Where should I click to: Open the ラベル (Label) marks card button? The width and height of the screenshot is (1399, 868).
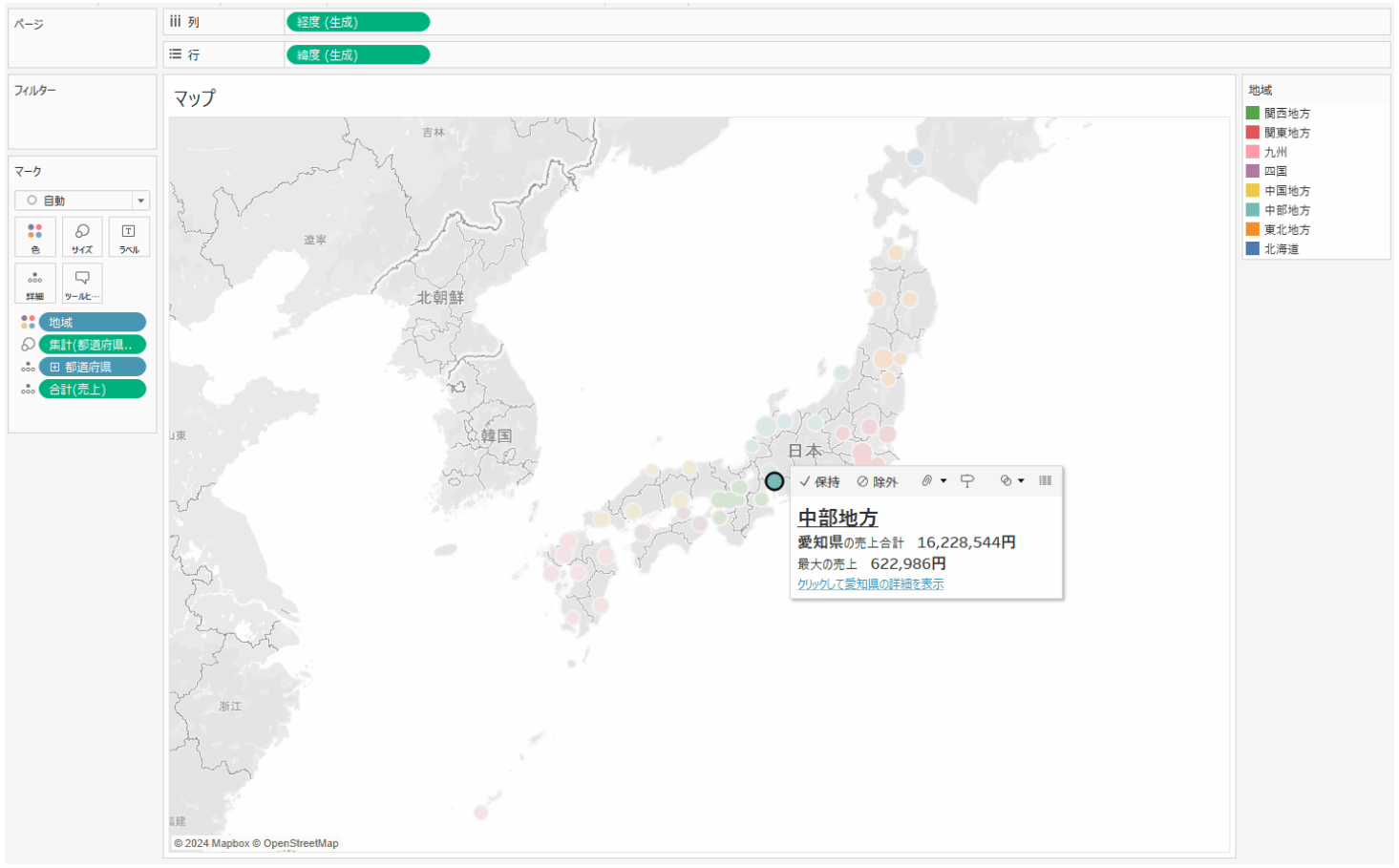[x=129, y=237]
